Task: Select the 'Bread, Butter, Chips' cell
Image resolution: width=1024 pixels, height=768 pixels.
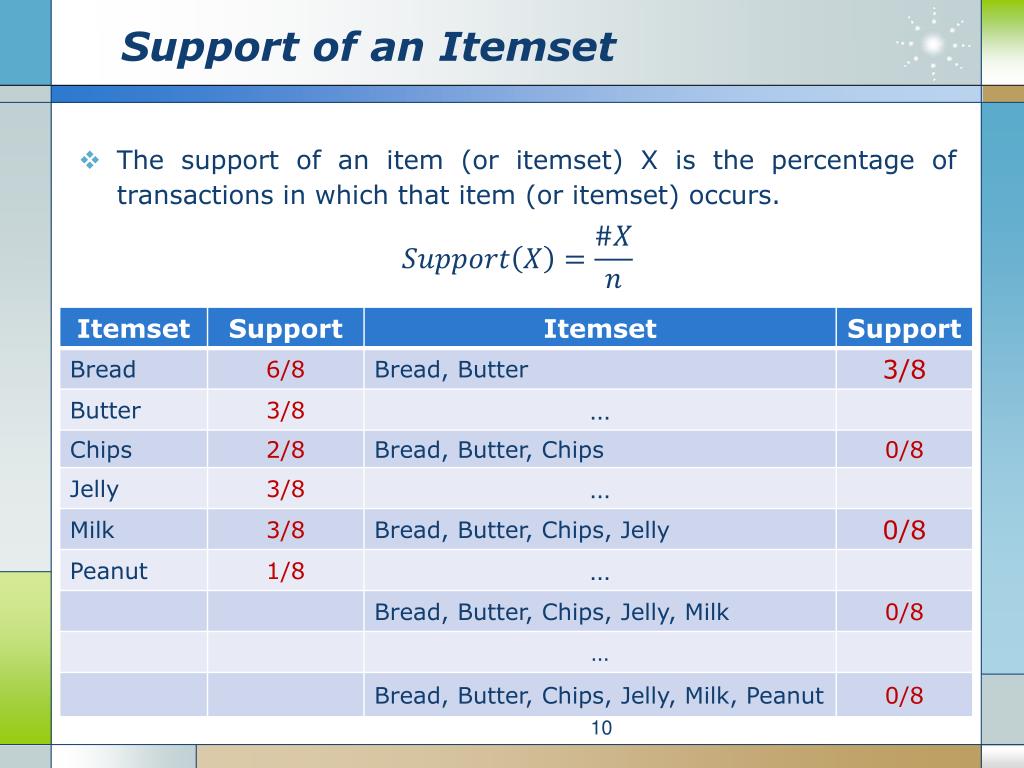Action: (x=600, y=449)
